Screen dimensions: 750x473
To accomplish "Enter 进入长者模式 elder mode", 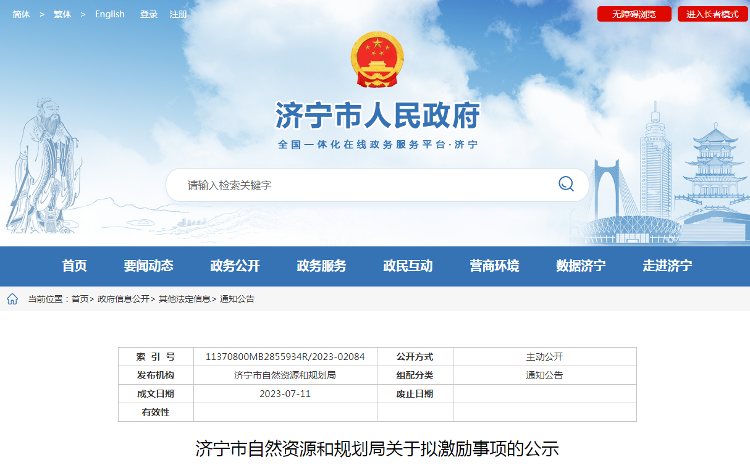I will click(712, 14).
